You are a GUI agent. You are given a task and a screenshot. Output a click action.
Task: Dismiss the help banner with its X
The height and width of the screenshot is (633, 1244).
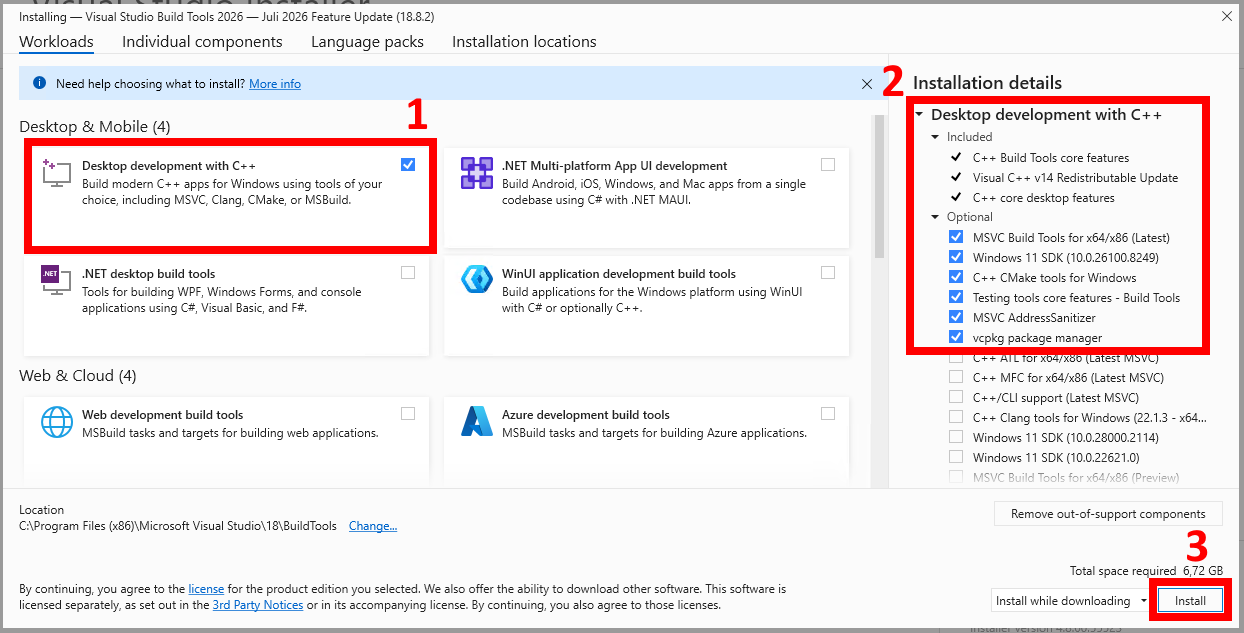coord(867,84)
